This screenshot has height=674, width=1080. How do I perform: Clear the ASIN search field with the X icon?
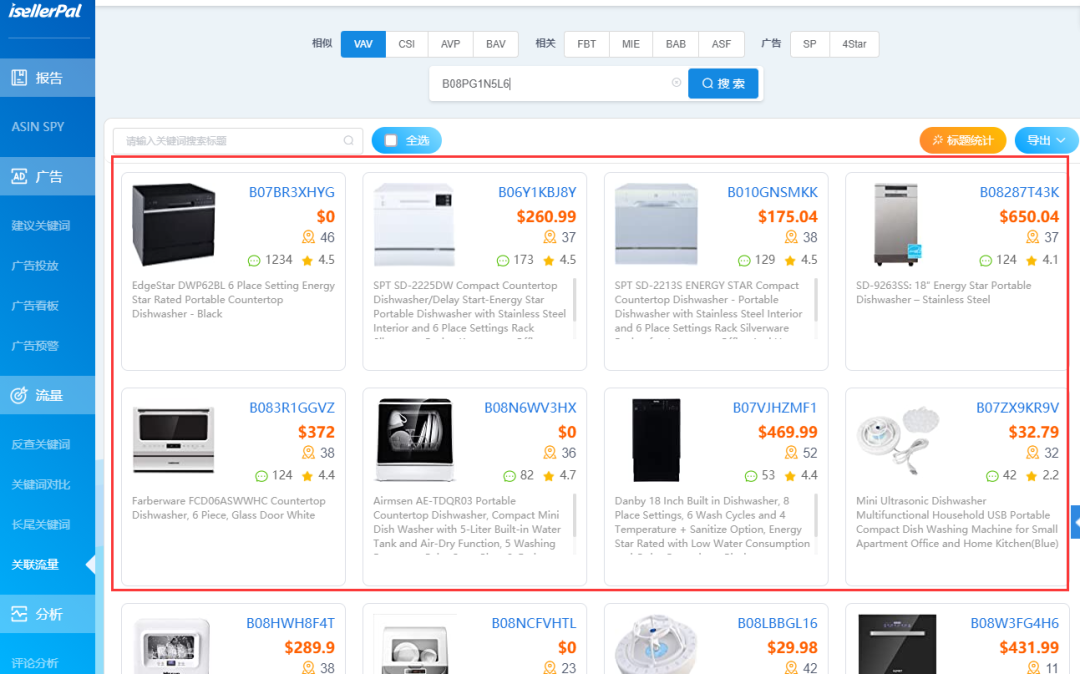pos(676,83)
